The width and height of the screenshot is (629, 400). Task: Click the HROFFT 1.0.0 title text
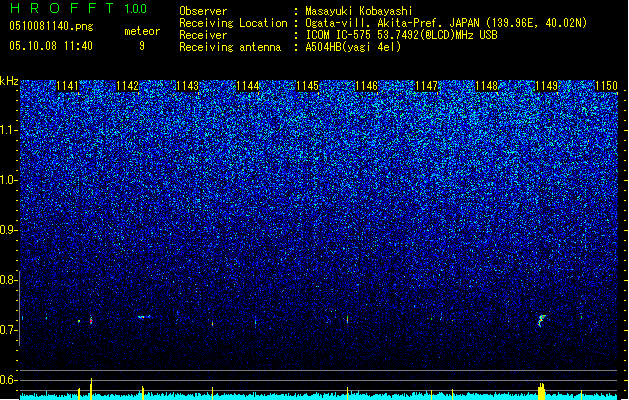tap(79, 8)
